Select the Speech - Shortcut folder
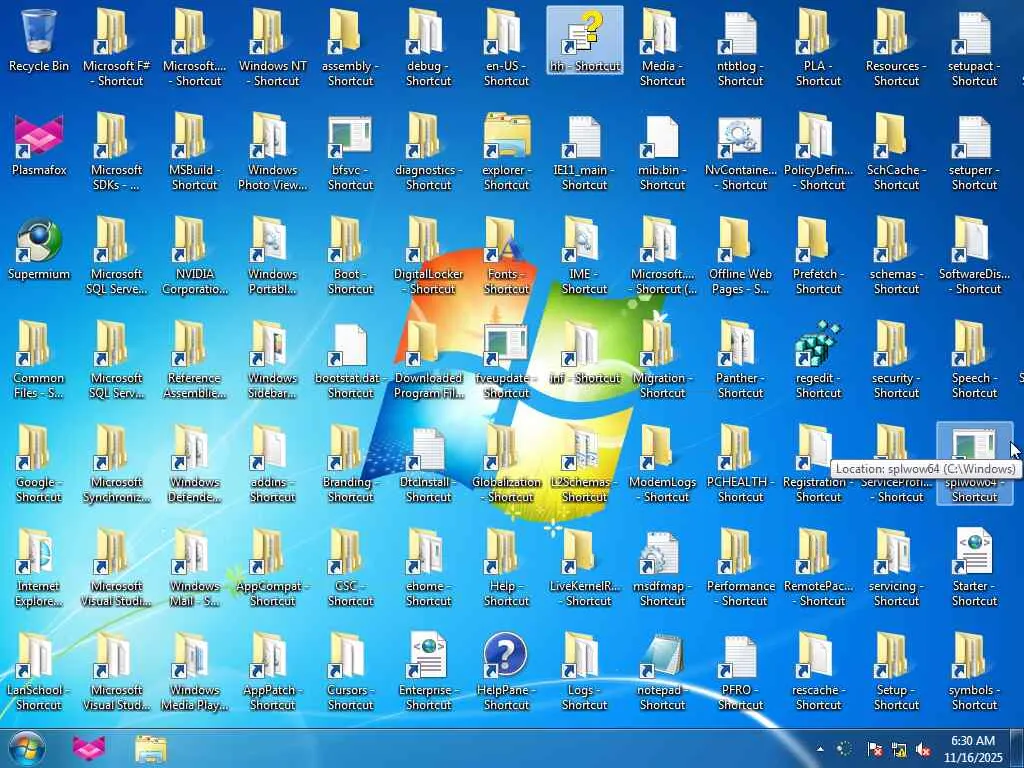 (x=974, y=359)
